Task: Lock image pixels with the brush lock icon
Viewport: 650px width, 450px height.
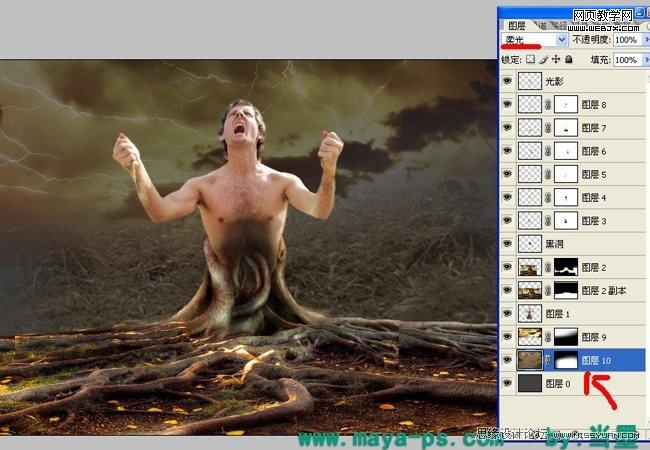Action: click(543, 60)
